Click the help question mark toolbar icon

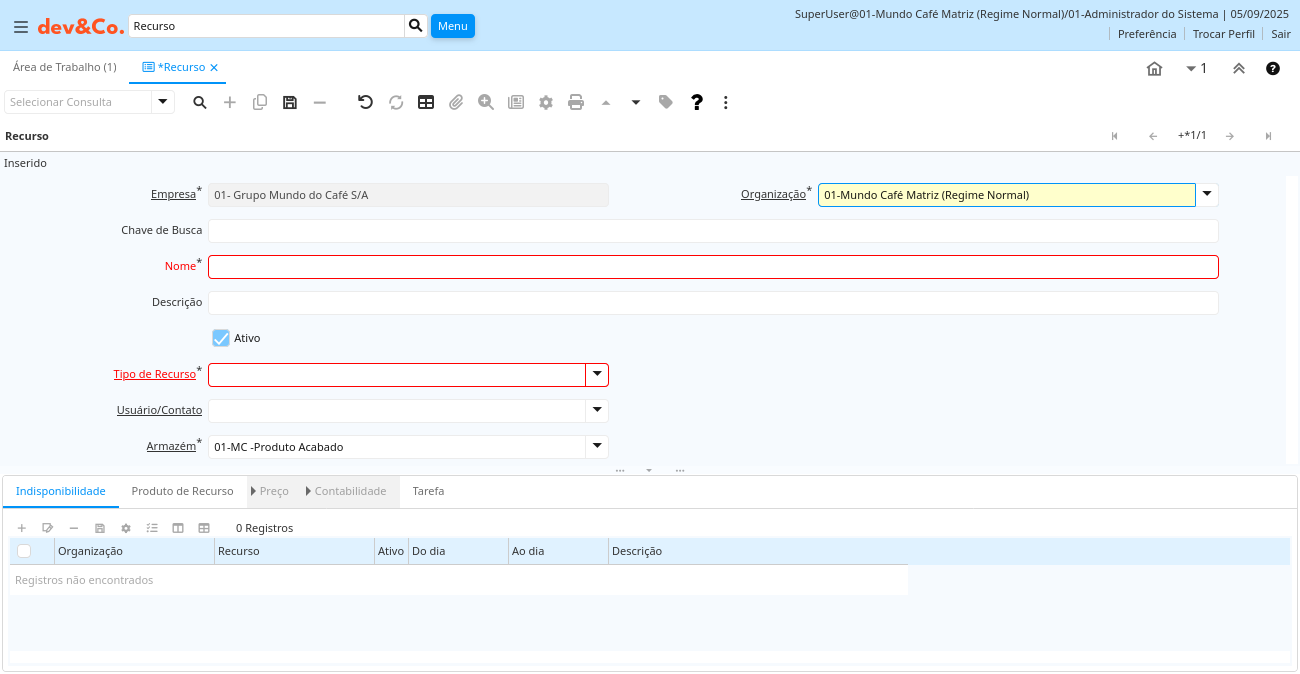point(697,102)
